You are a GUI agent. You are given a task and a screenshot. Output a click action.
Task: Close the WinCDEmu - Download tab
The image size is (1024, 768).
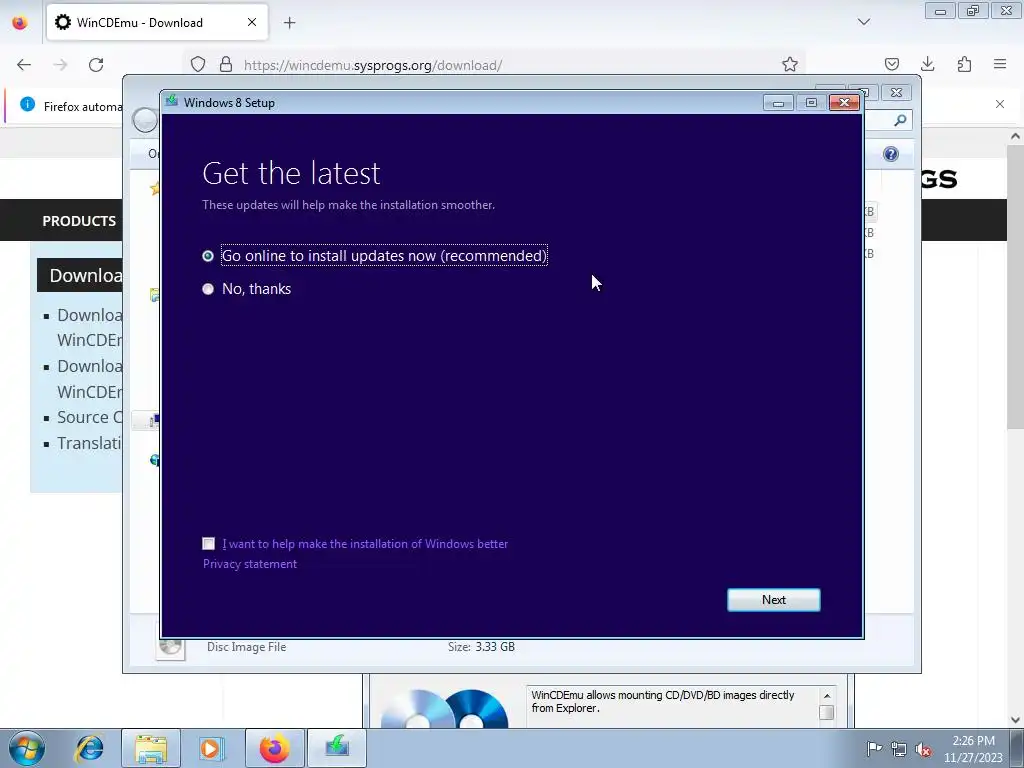tap(252, 22)
